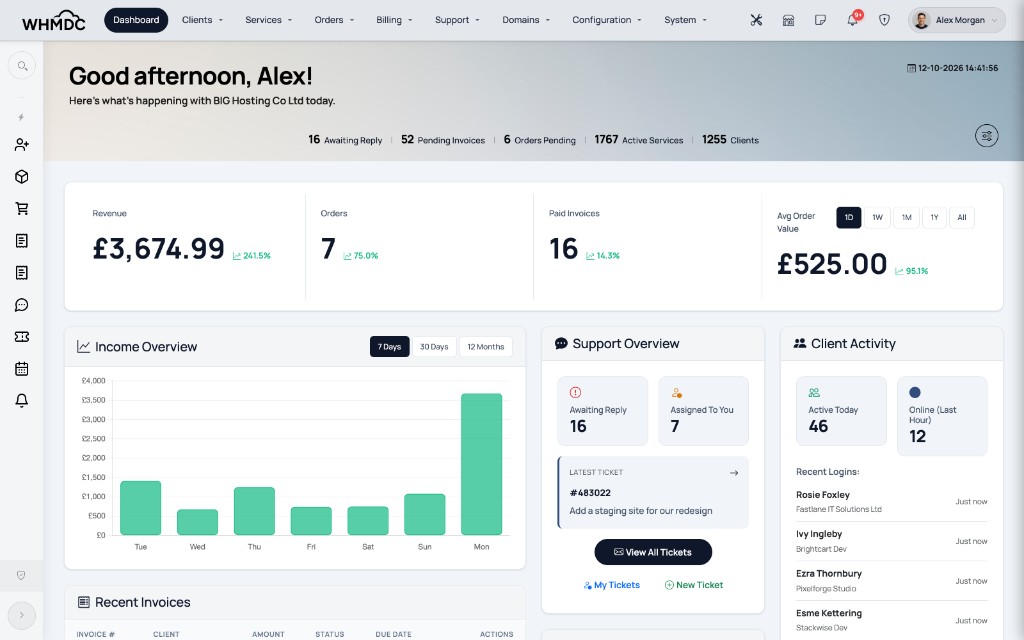The height and width of the screenshot is (640, 1024).
Task: Switch income chart to 7 Days
Action: click(389, 347)
